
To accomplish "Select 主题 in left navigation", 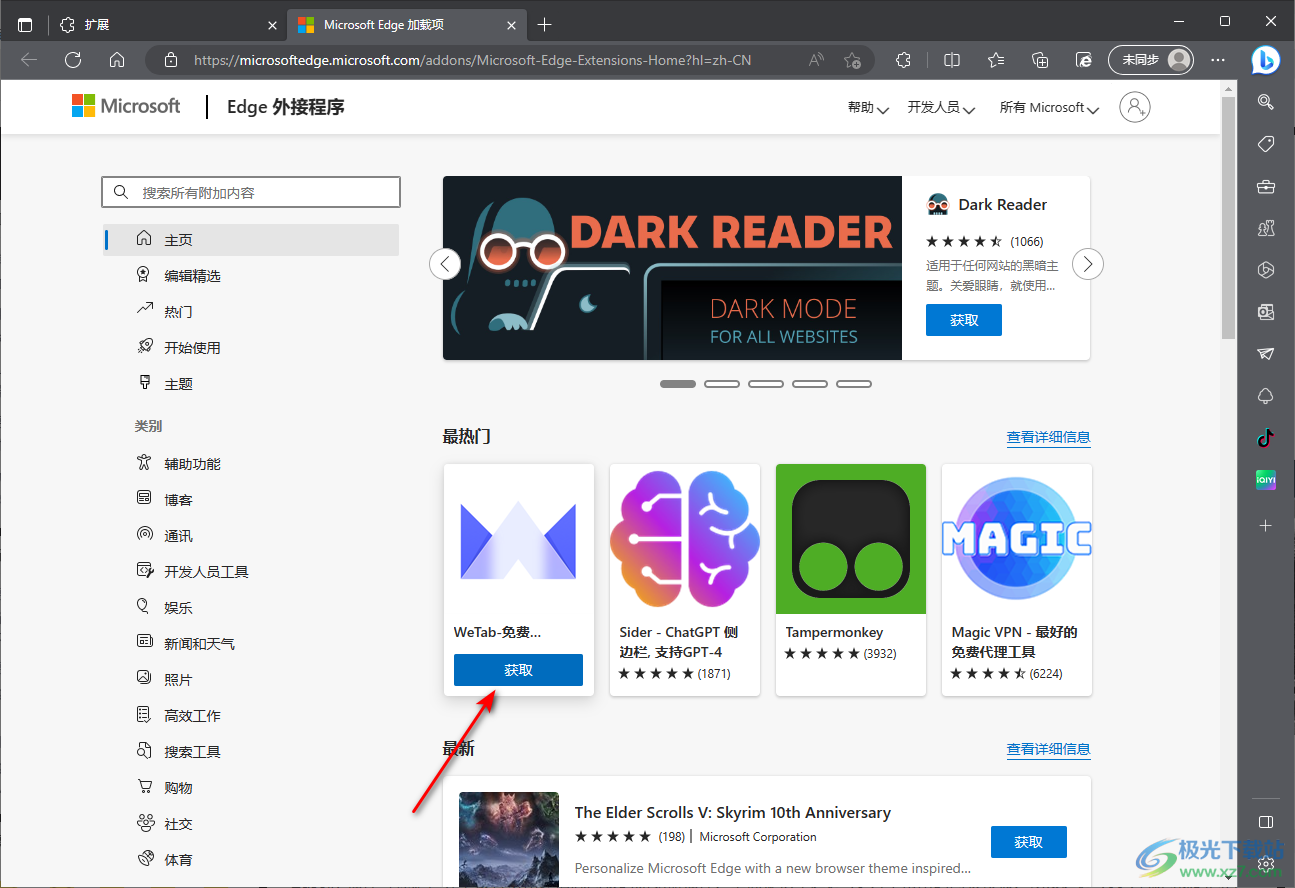I will point(251,384).
